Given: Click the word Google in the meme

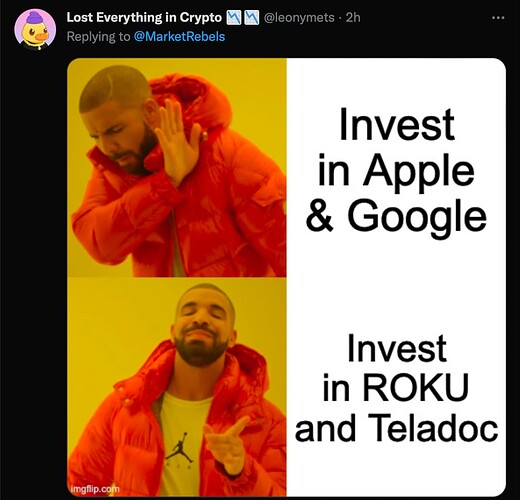Looking at the screenshot, I should [x=417, y=217].
